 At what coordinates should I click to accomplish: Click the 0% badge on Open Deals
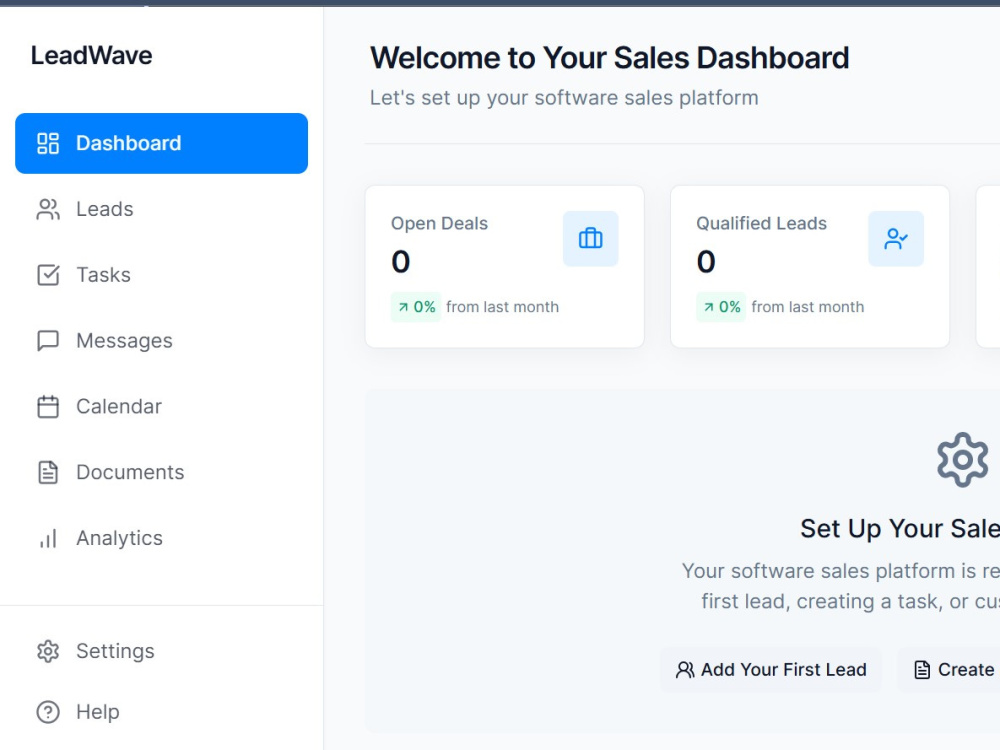coord(416,307)
